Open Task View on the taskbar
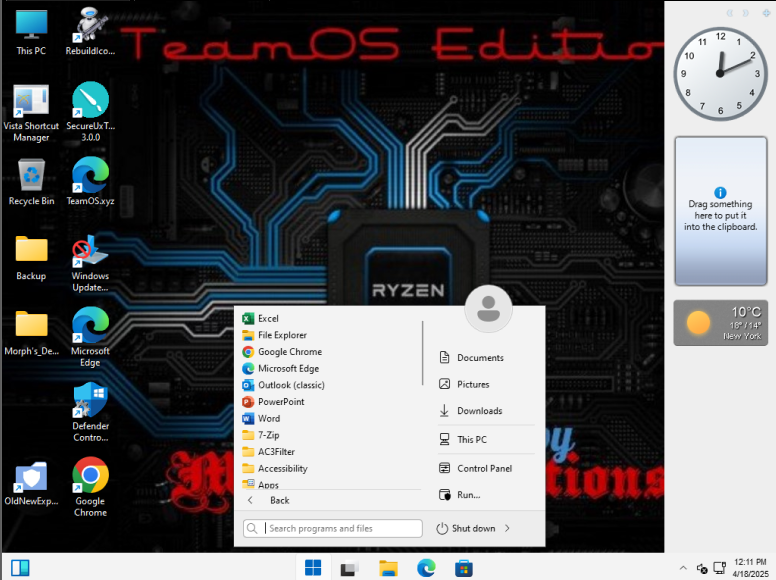 coord(349,568)
